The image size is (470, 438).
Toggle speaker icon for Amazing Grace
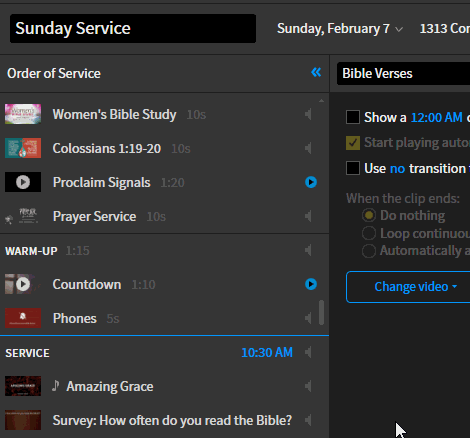click(308, 386)
